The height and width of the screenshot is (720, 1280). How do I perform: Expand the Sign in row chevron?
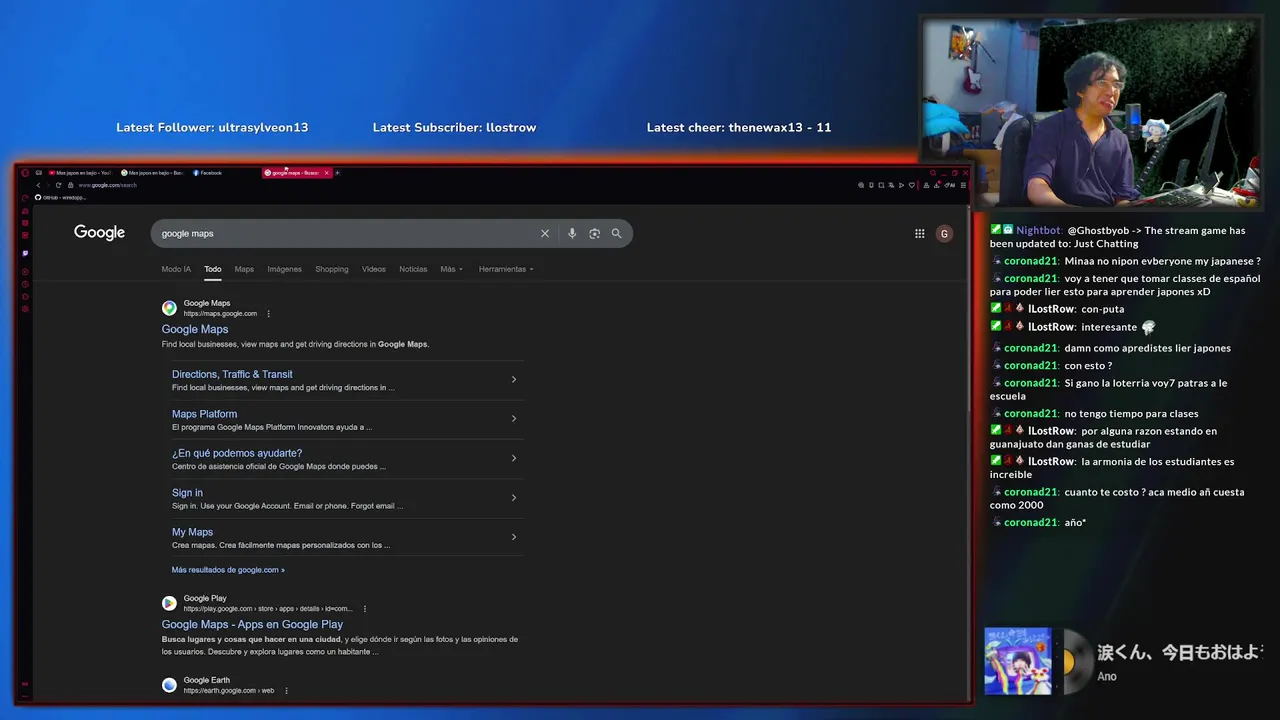(x=514, y=498)
